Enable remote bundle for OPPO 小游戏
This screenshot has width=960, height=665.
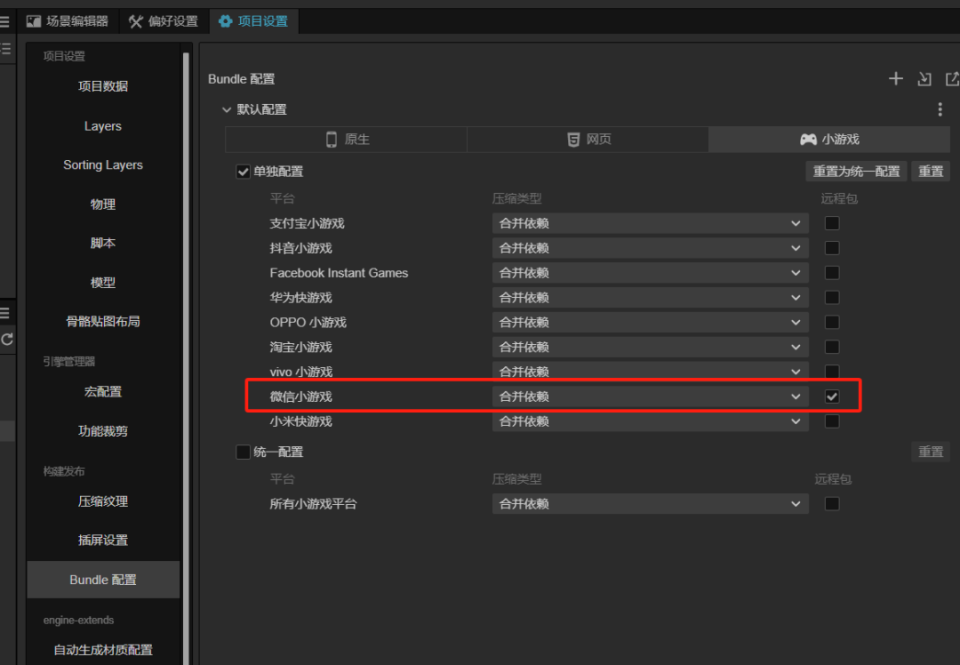pyautogui.click(x=831, y=322)
